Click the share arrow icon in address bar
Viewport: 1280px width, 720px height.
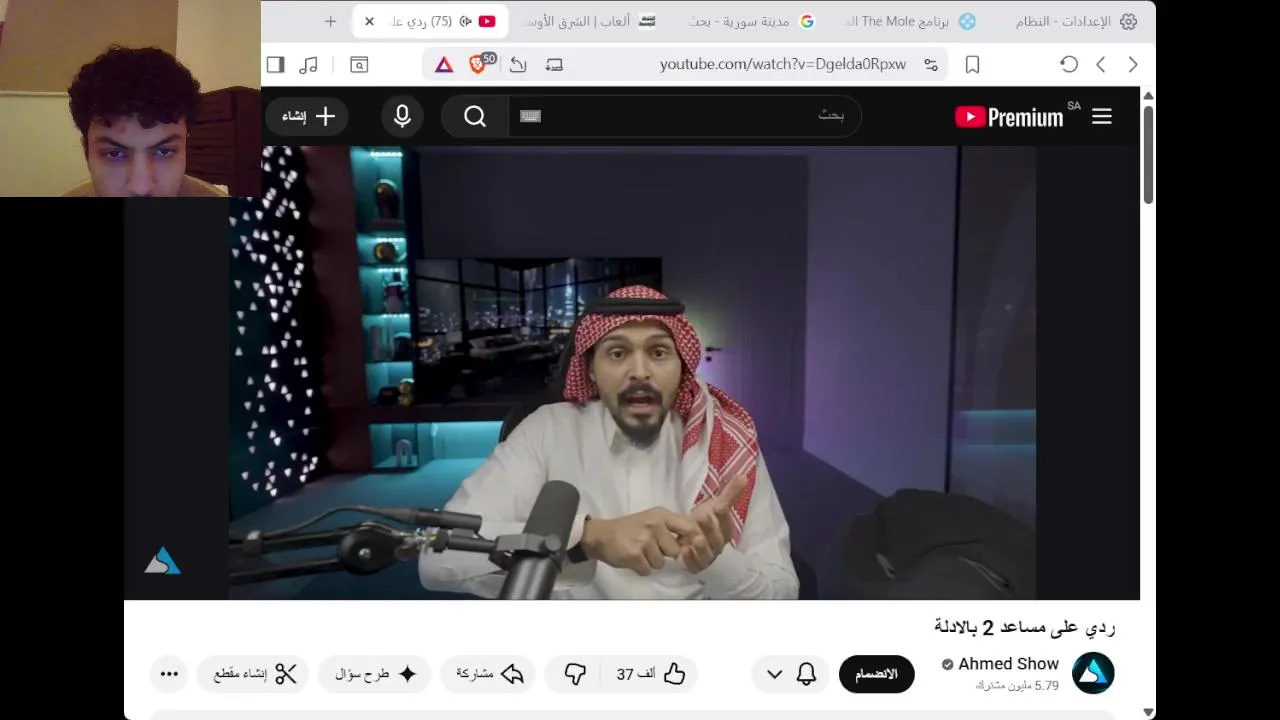click(x=518, y=64)
